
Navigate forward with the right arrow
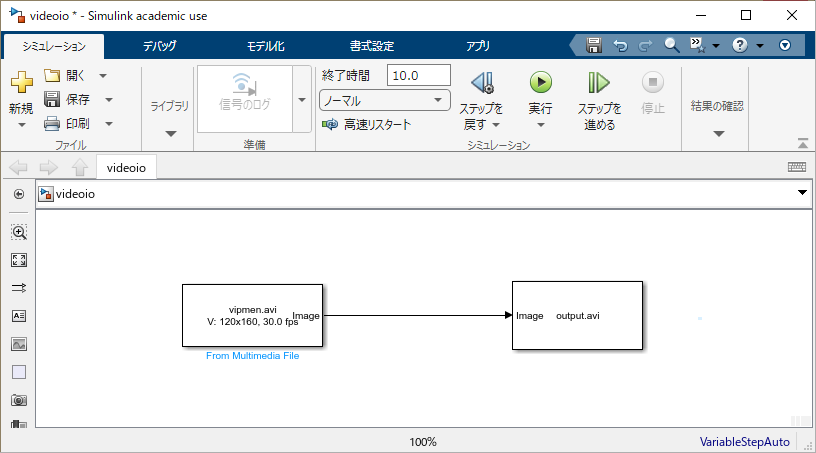click(49, 168)
